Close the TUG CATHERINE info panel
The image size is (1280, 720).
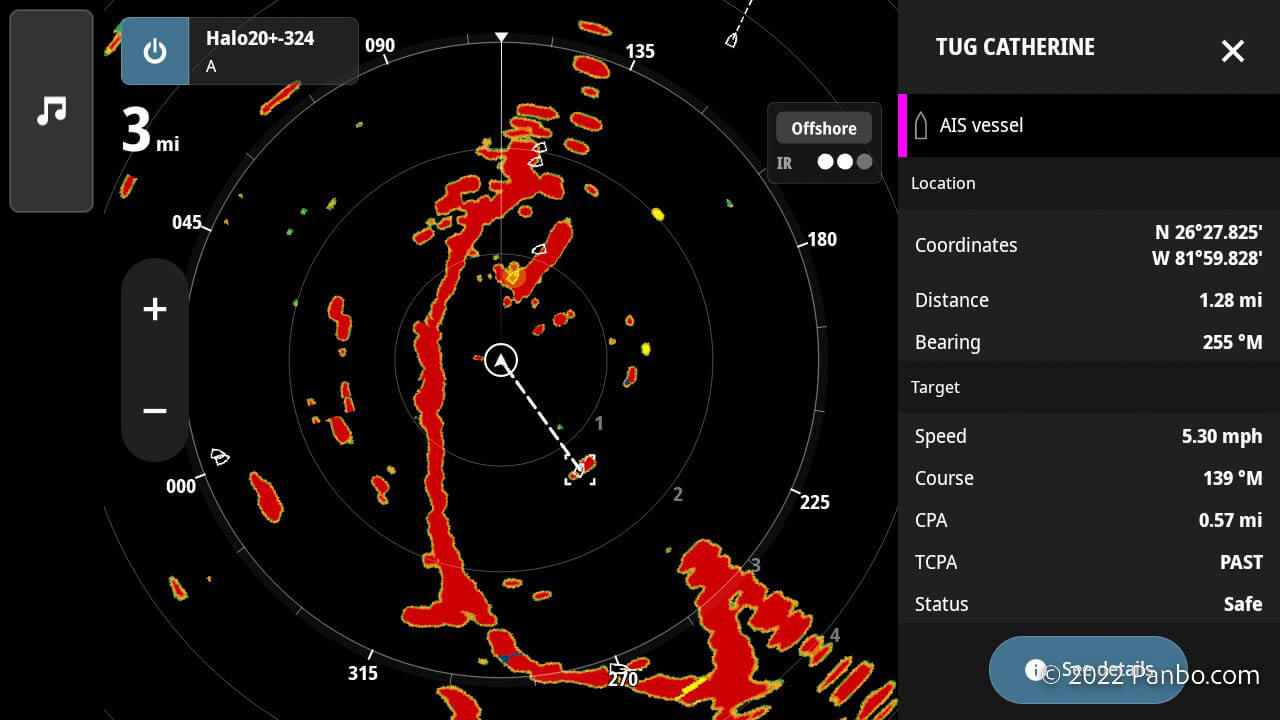point(1232,51)
